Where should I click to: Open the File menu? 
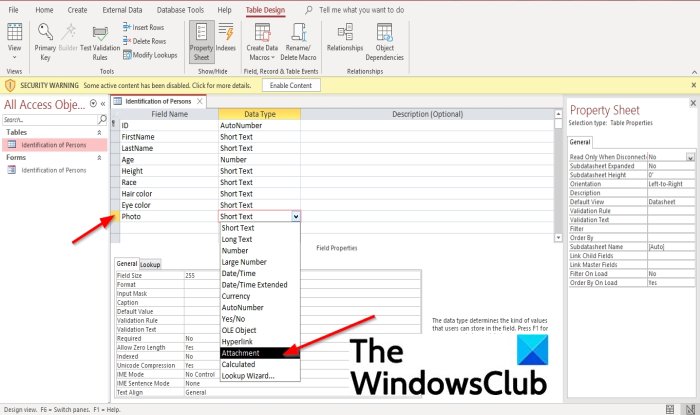(x=13, y=10)
